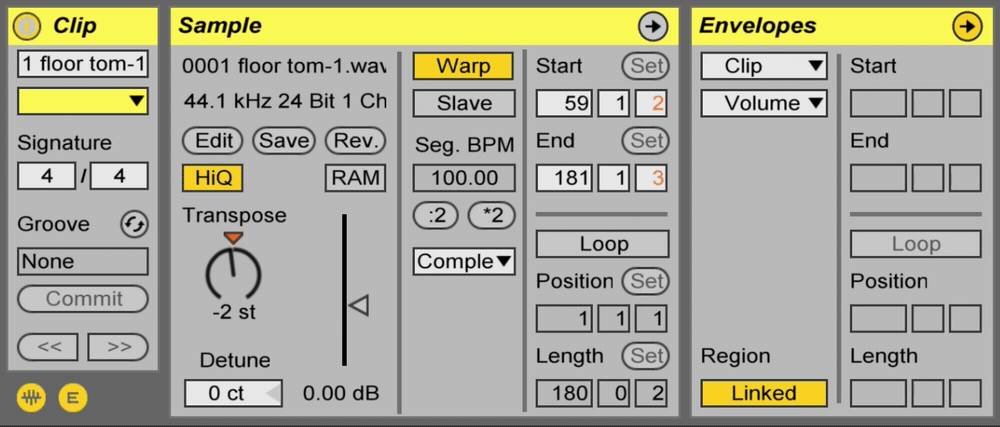Click the Groove hot-swap circular icon
1000x427 pixels.
coord(135,224)
